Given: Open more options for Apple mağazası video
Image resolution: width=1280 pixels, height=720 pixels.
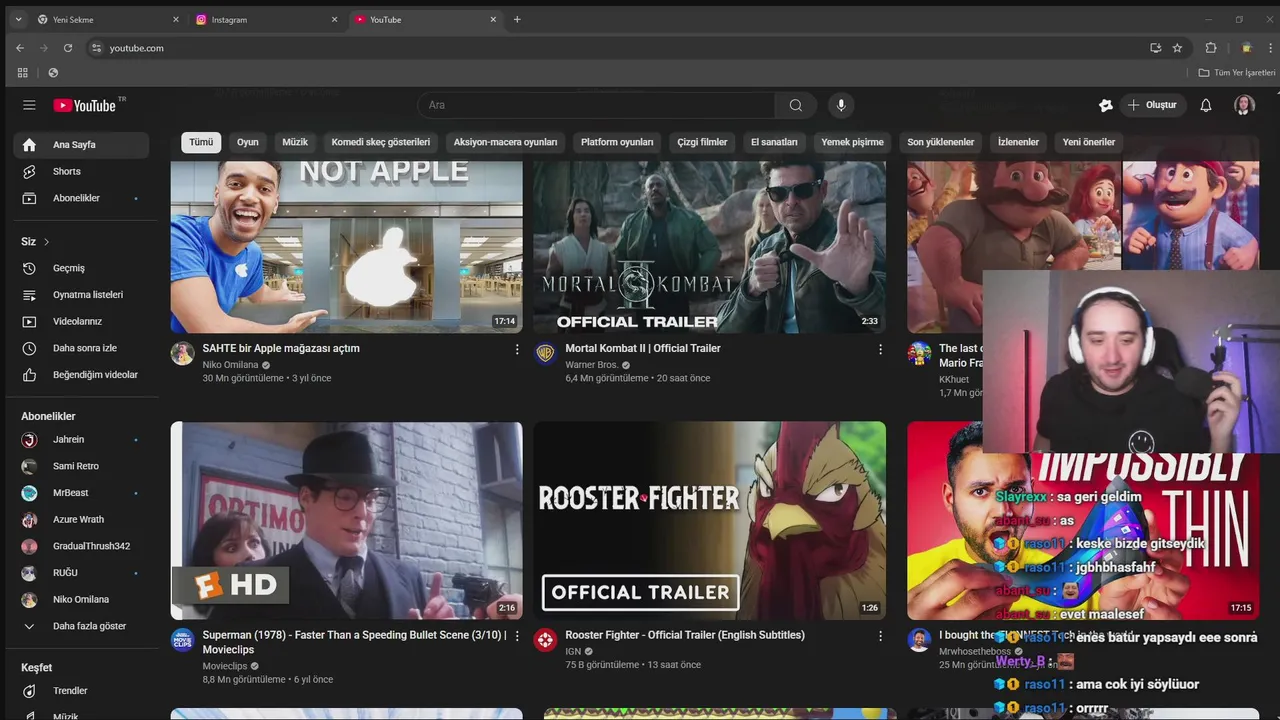Looking at the screenshot, I should pos(517,349).
